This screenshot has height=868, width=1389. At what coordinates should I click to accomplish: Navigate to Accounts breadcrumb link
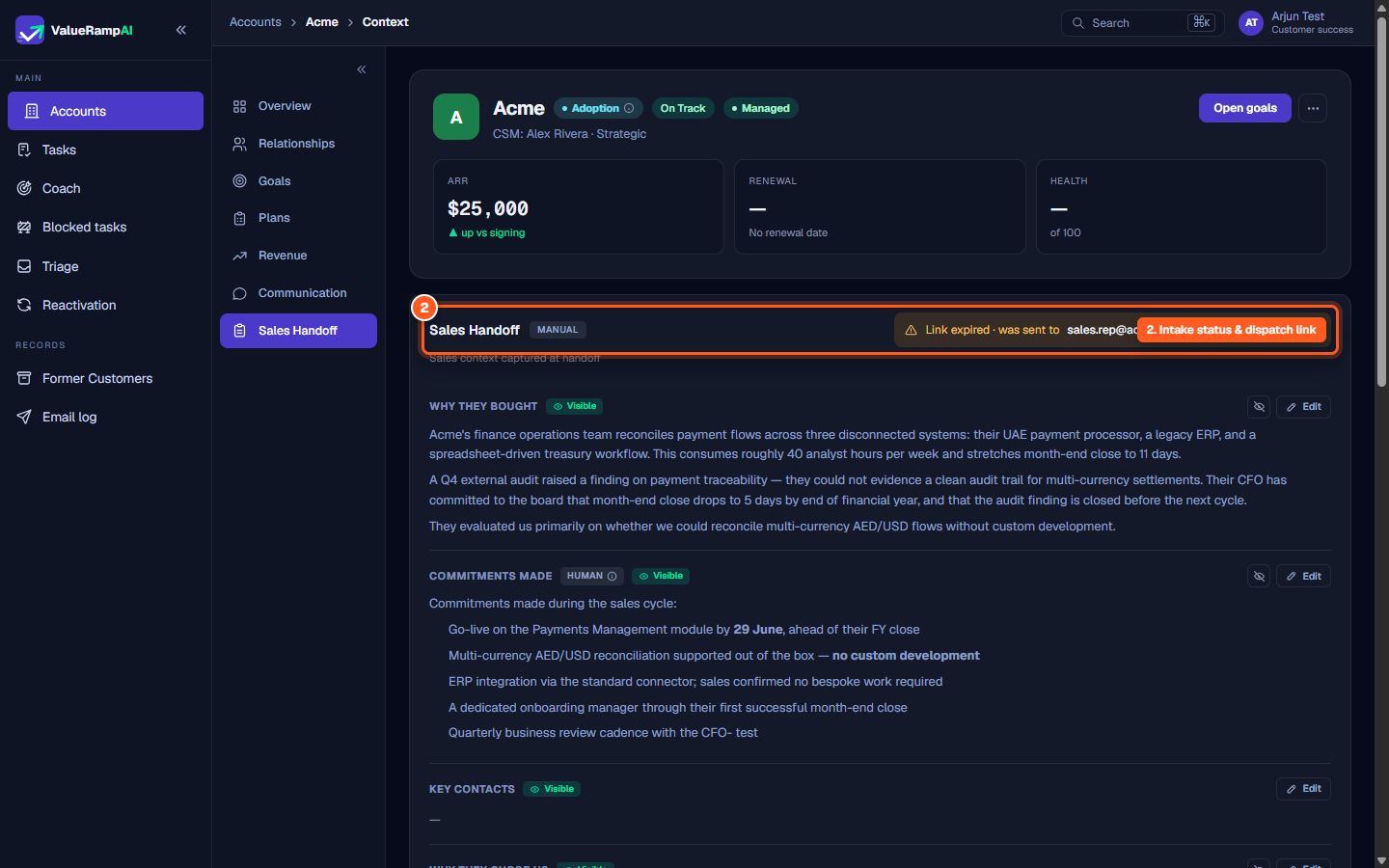point(255,22)
